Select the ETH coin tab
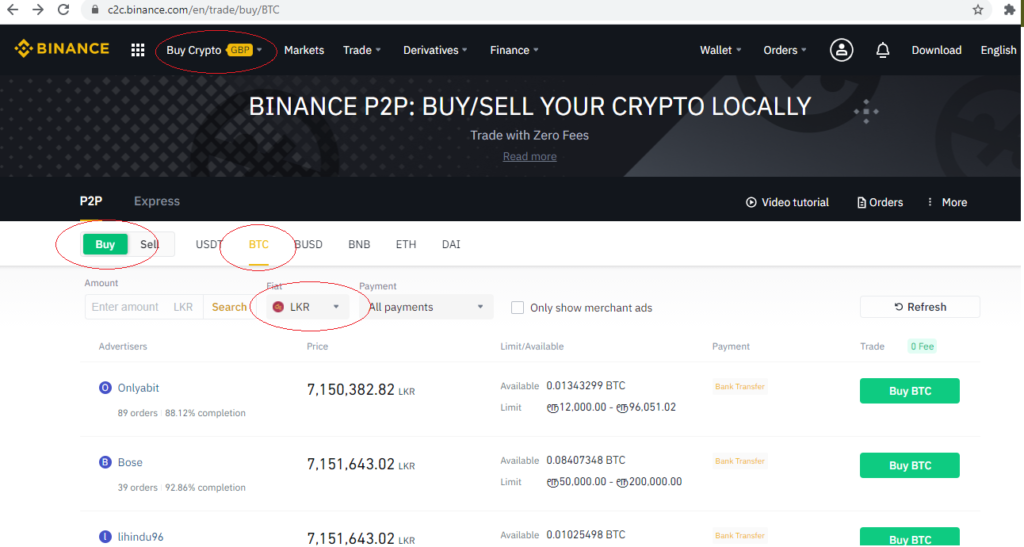1024x547 pixels. coord(406,244)
